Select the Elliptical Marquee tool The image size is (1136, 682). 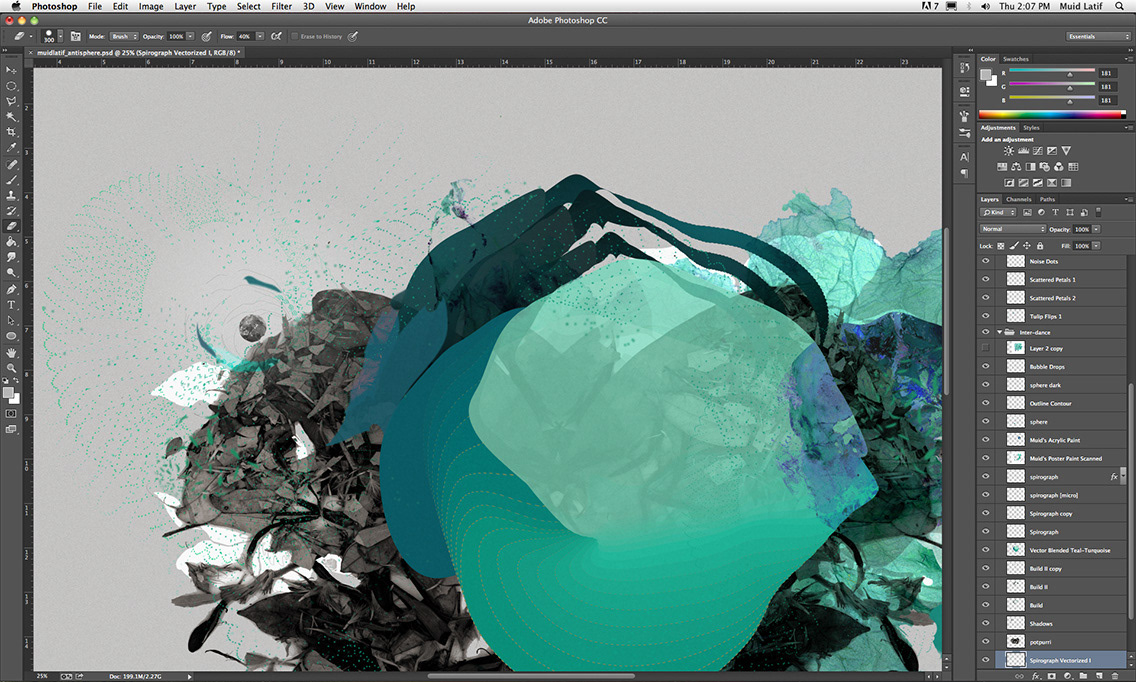click(11, 86)
